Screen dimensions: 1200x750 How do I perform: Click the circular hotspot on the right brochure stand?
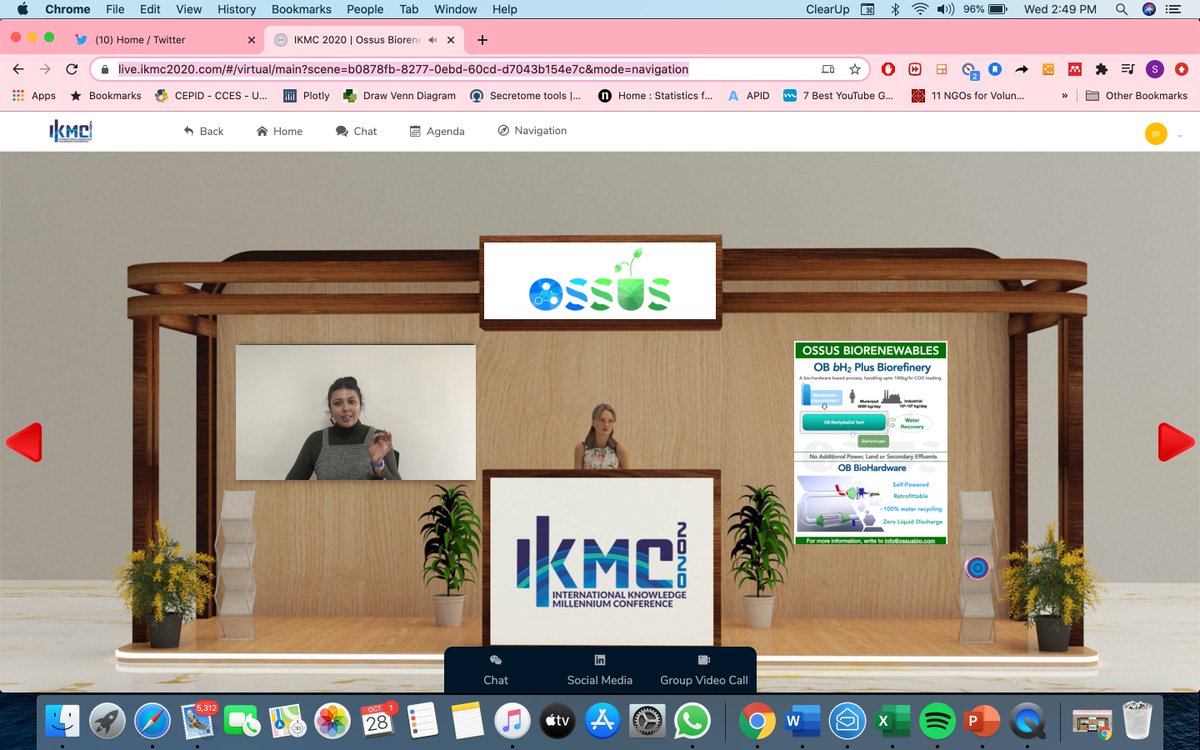click(977, 568)
